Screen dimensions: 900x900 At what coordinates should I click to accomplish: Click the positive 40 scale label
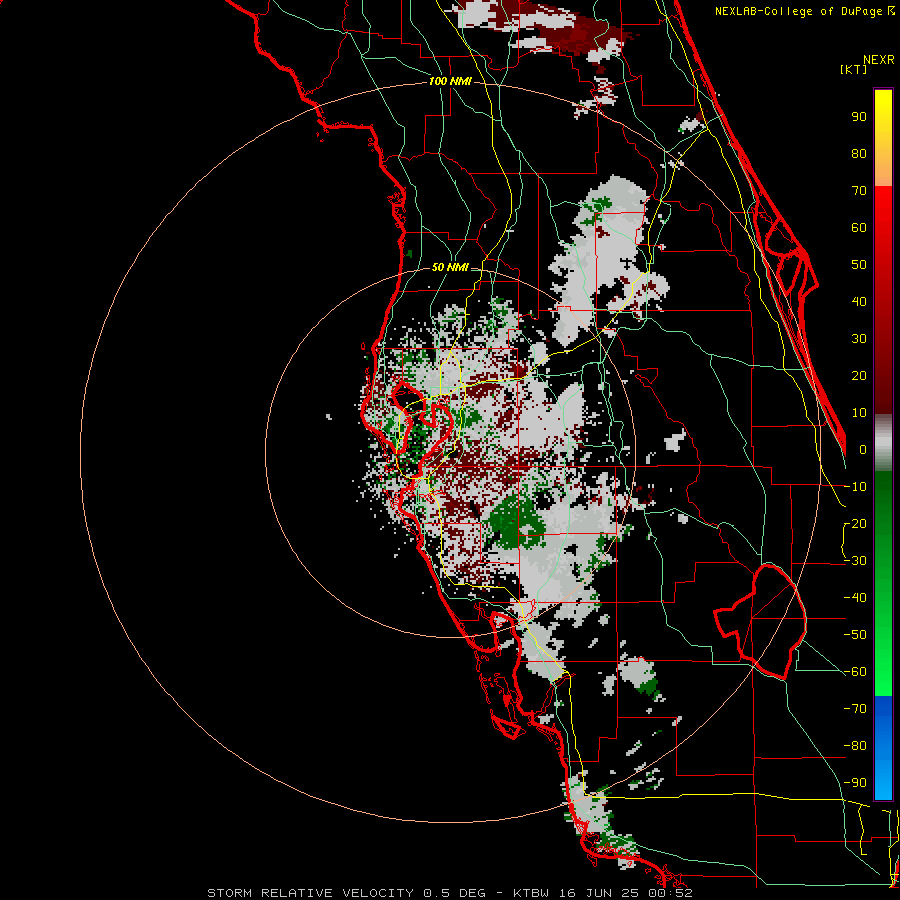[859, 301]
